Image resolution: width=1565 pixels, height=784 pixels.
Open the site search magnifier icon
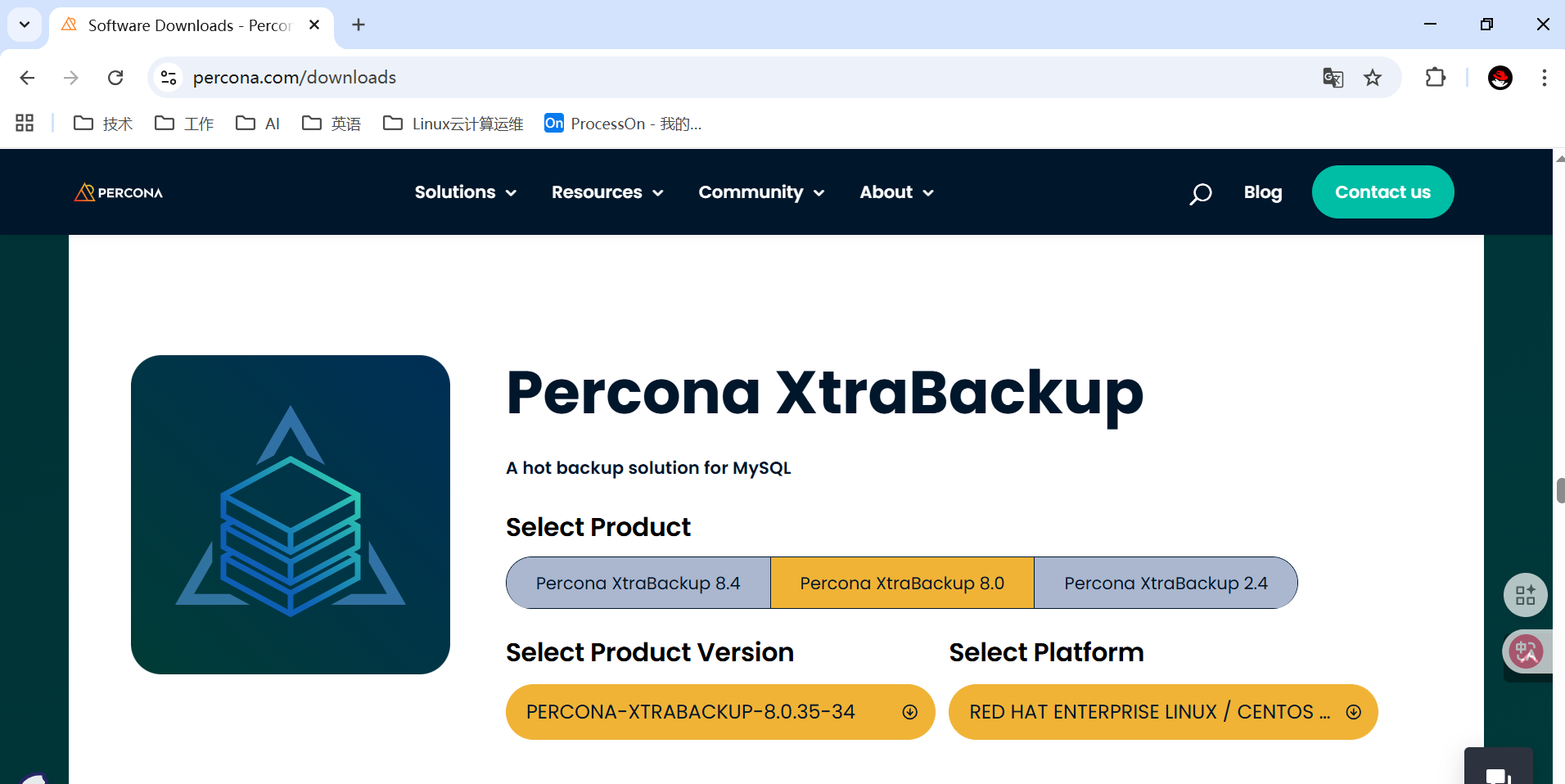(1200, 193)
